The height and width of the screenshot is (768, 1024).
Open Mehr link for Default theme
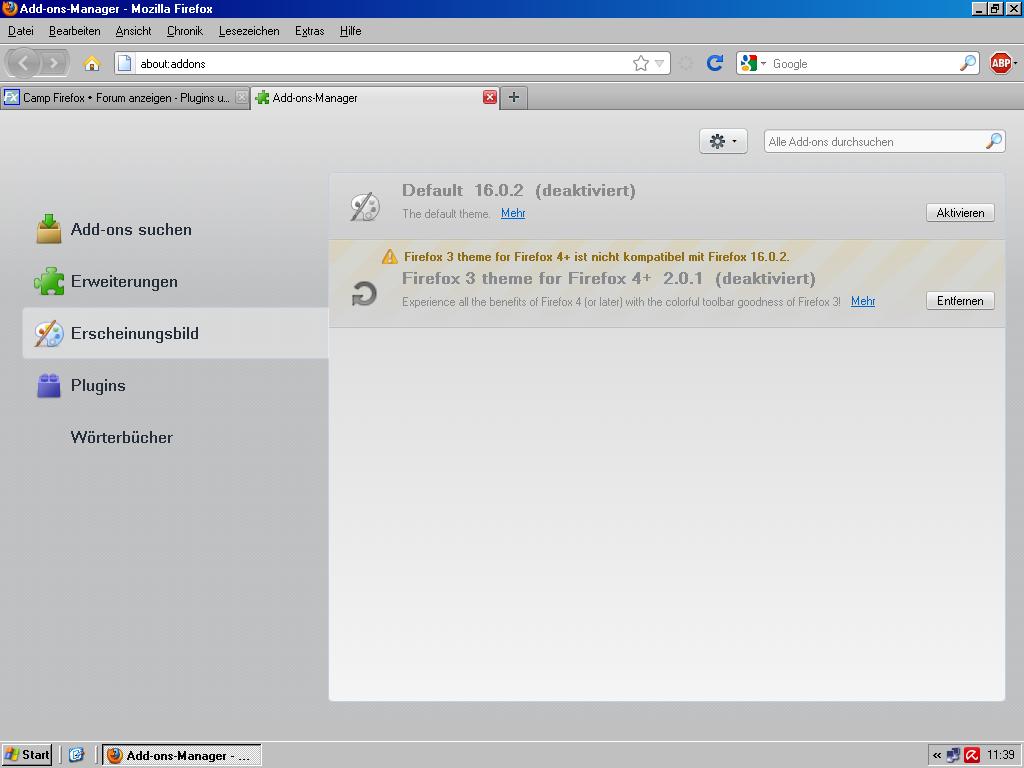pos(513,213)
